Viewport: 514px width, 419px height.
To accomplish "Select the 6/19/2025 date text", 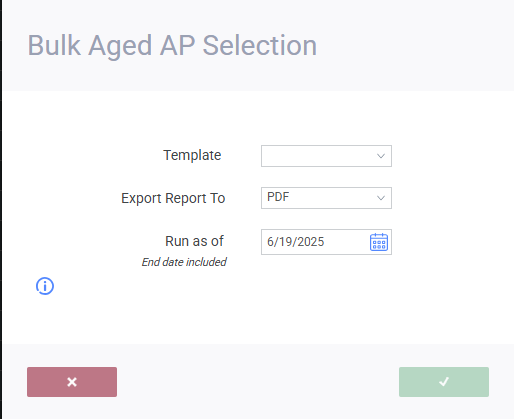I will pyautogui.click(x=295, y=242).
